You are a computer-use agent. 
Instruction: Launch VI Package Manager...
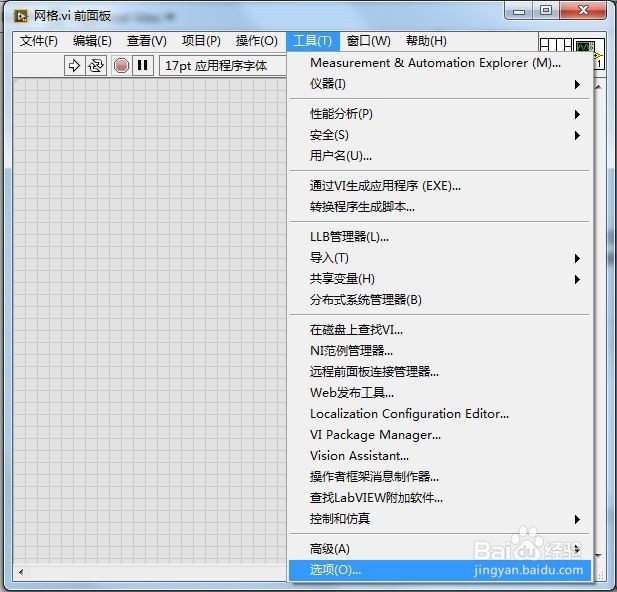pos(440,435)
